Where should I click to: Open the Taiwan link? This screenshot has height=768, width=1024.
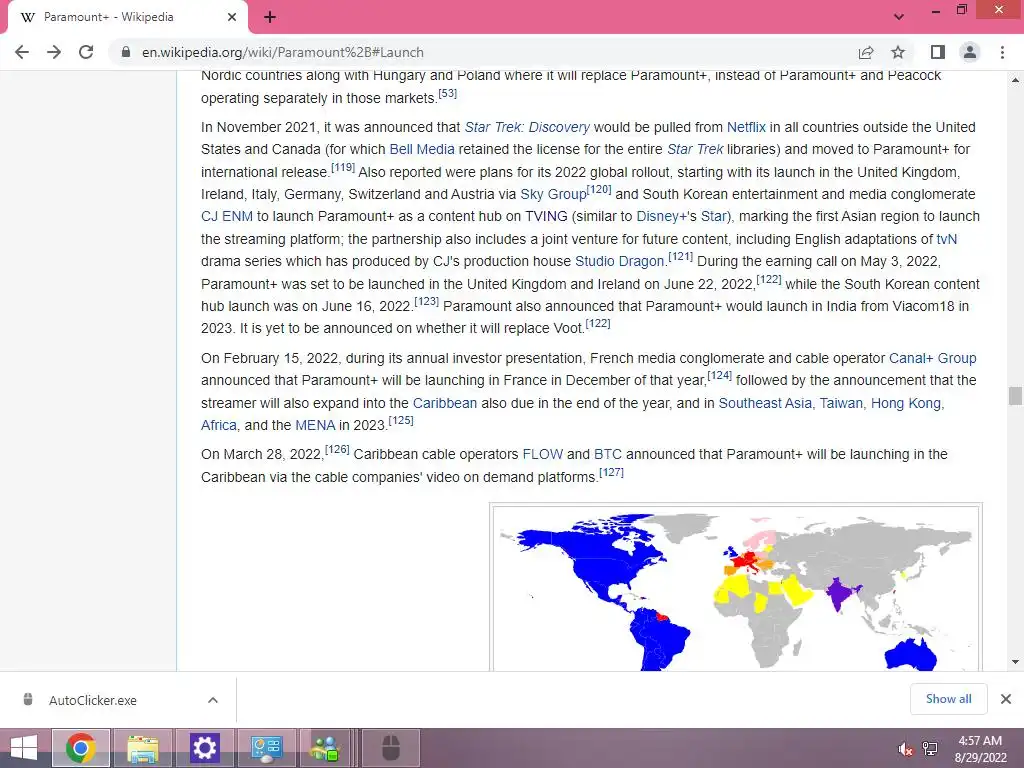[841, 404]
